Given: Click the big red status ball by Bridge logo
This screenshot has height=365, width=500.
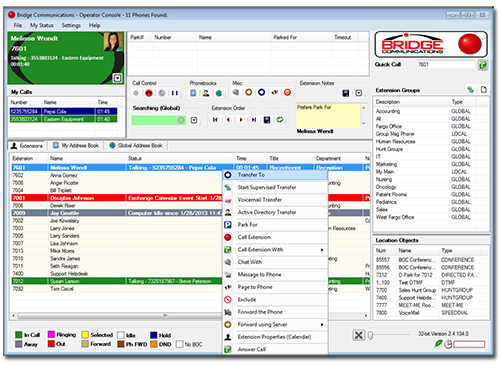Looking at the screenshot, I should pyautogui.click(x=470, y=44).
